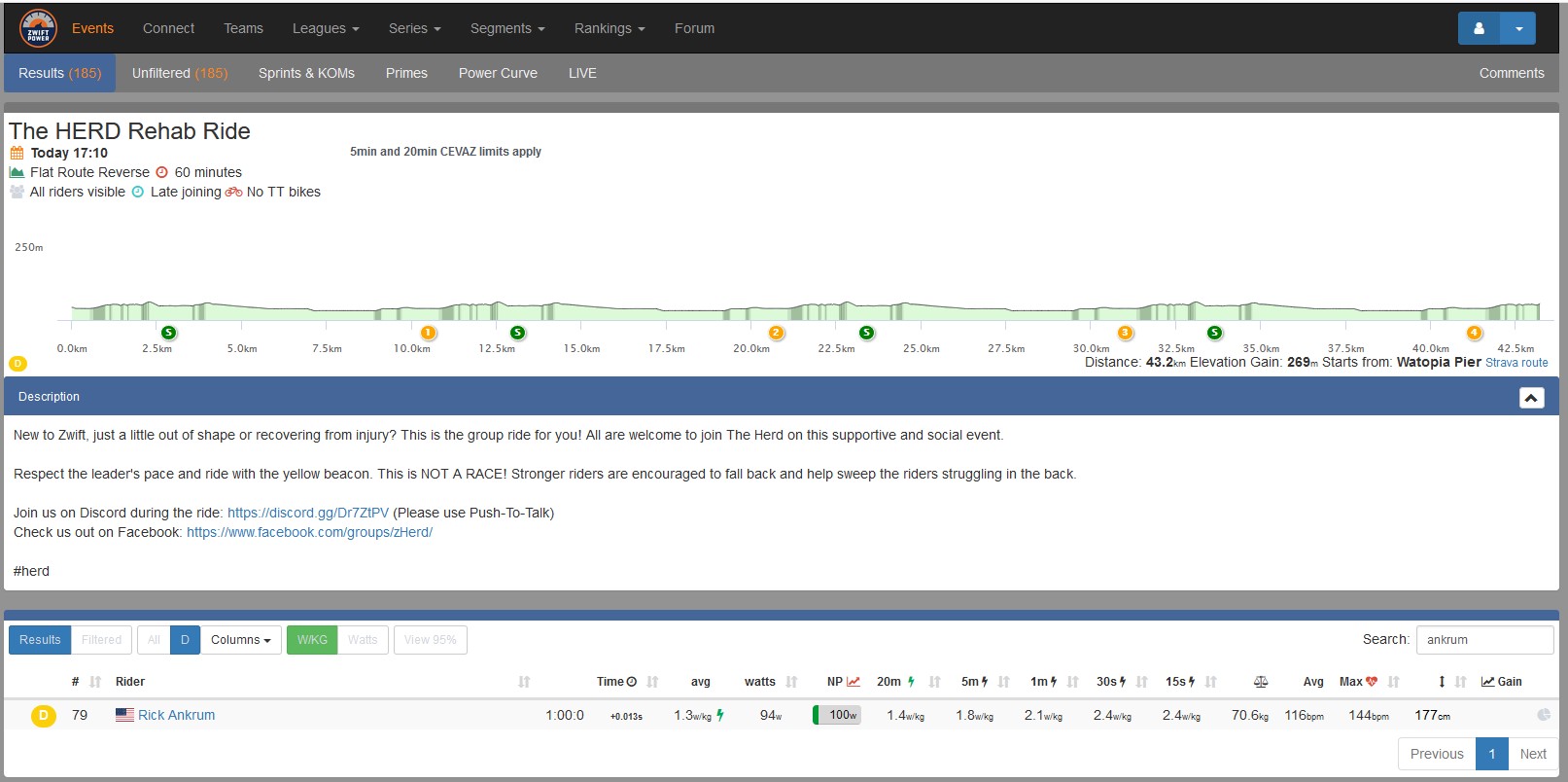Open the Primes tab
Screen dimensions: 1568x782
(406, 73)
